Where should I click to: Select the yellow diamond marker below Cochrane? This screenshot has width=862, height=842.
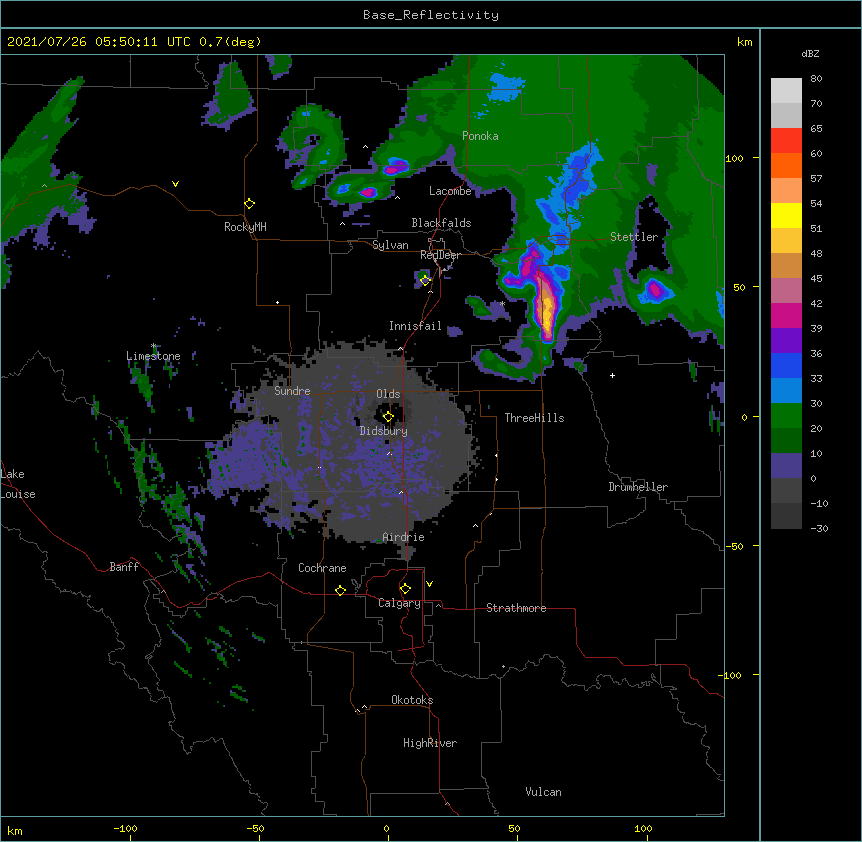point(340,590)
